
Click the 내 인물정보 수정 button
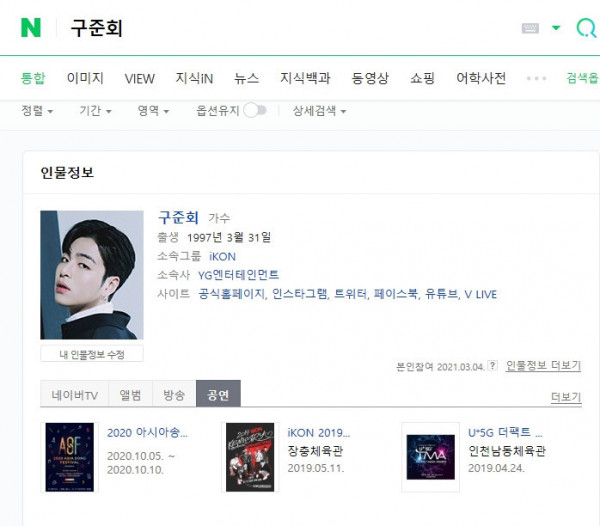click(92, 354)
